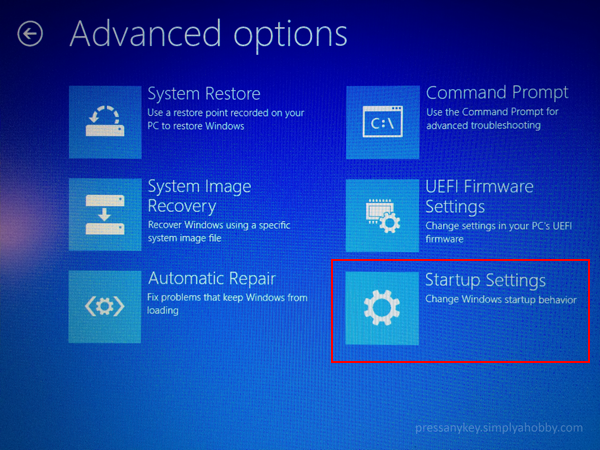Click the back arrow icon
This screenshot has width=600, height=450.
coord(30,34)
